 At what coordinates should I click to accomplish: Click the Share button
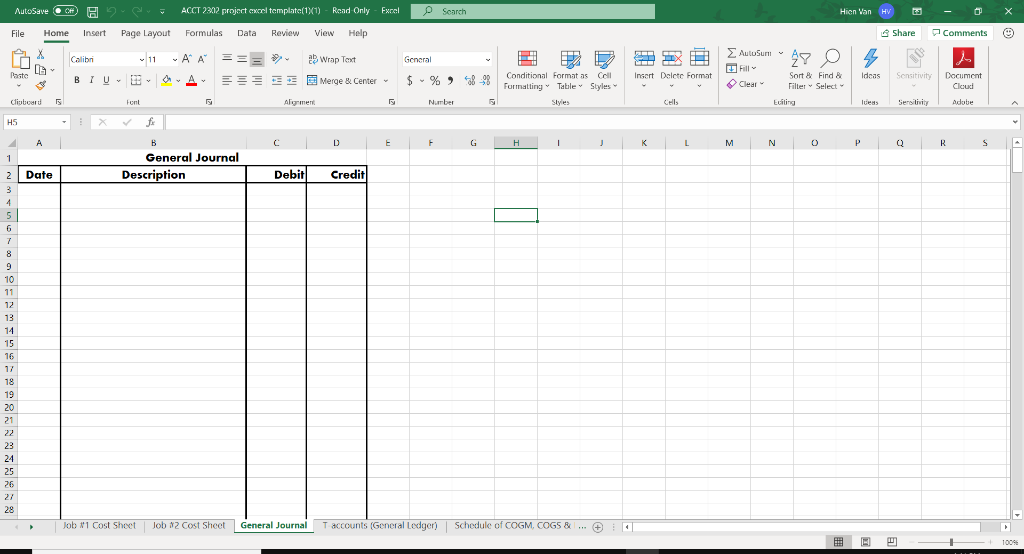click(898, 33)
